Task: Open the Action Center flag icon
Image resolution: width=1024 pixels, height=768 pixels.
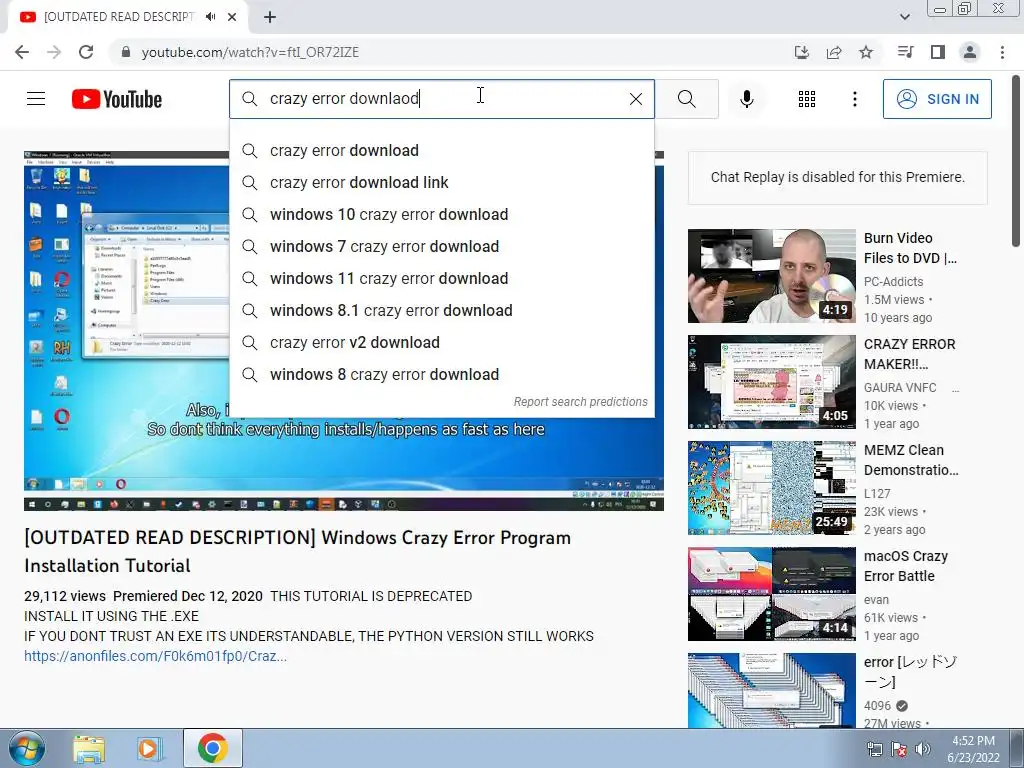Action: (x=898, y=749)
